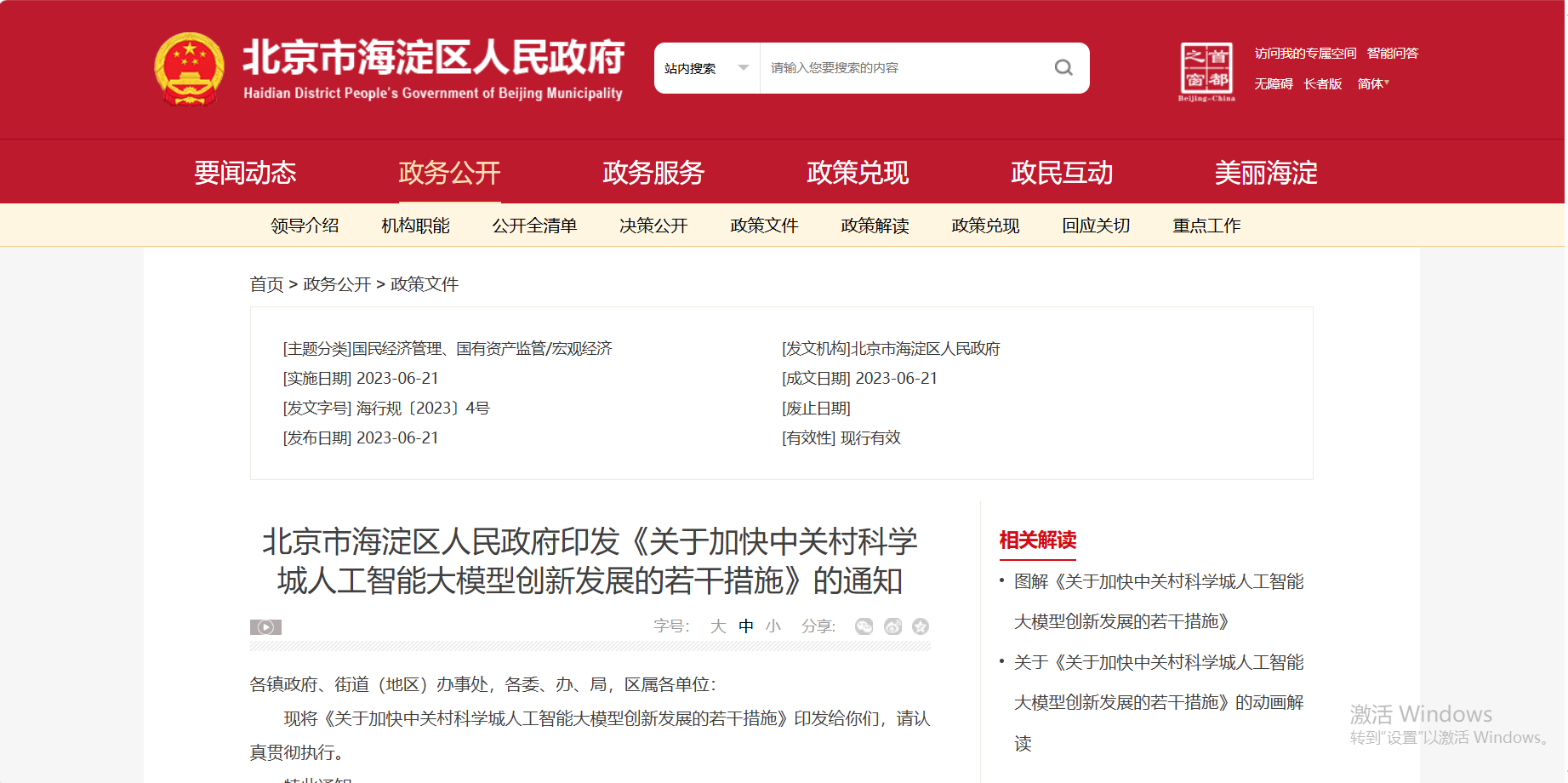Click the search magnifier icon

(1063, 68)
